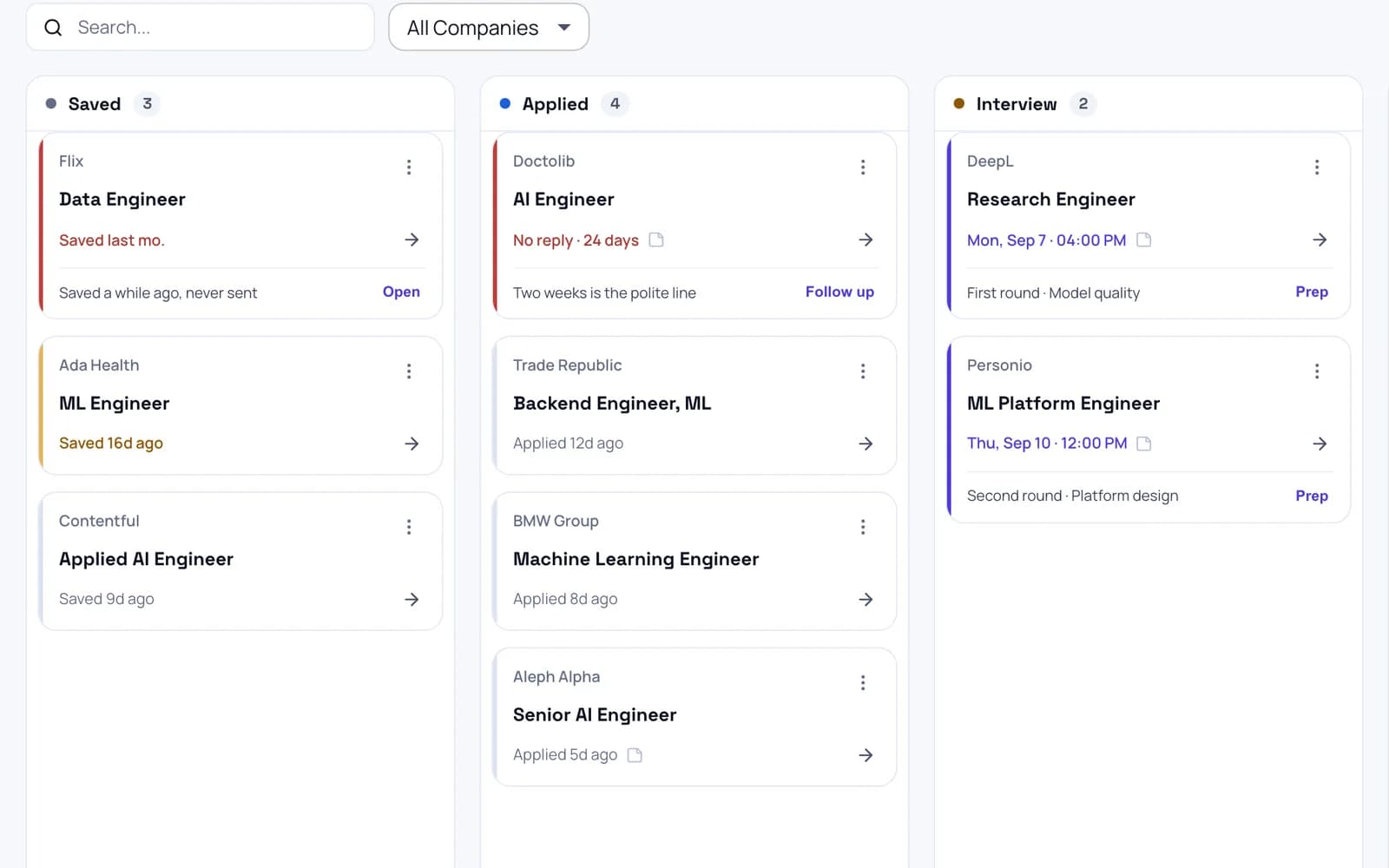The height and width of the screenshot is (868, 1389).
Task: Open the three-dot menu on the DeepL card
Action: pyautogui.click(x=1317, y=167)
